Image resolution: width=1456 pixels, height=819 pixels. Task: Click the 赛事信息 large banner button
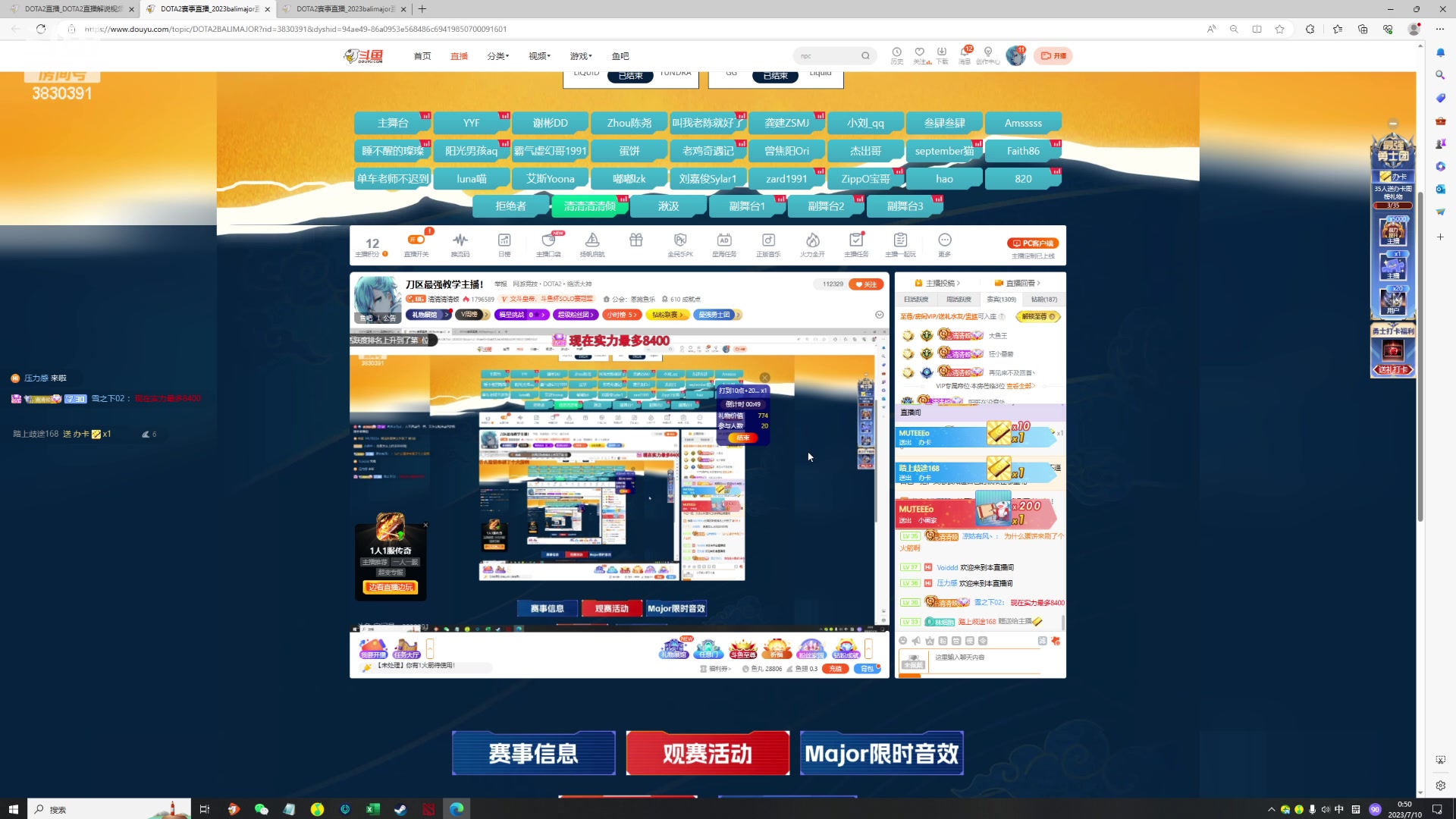(534, 753)
